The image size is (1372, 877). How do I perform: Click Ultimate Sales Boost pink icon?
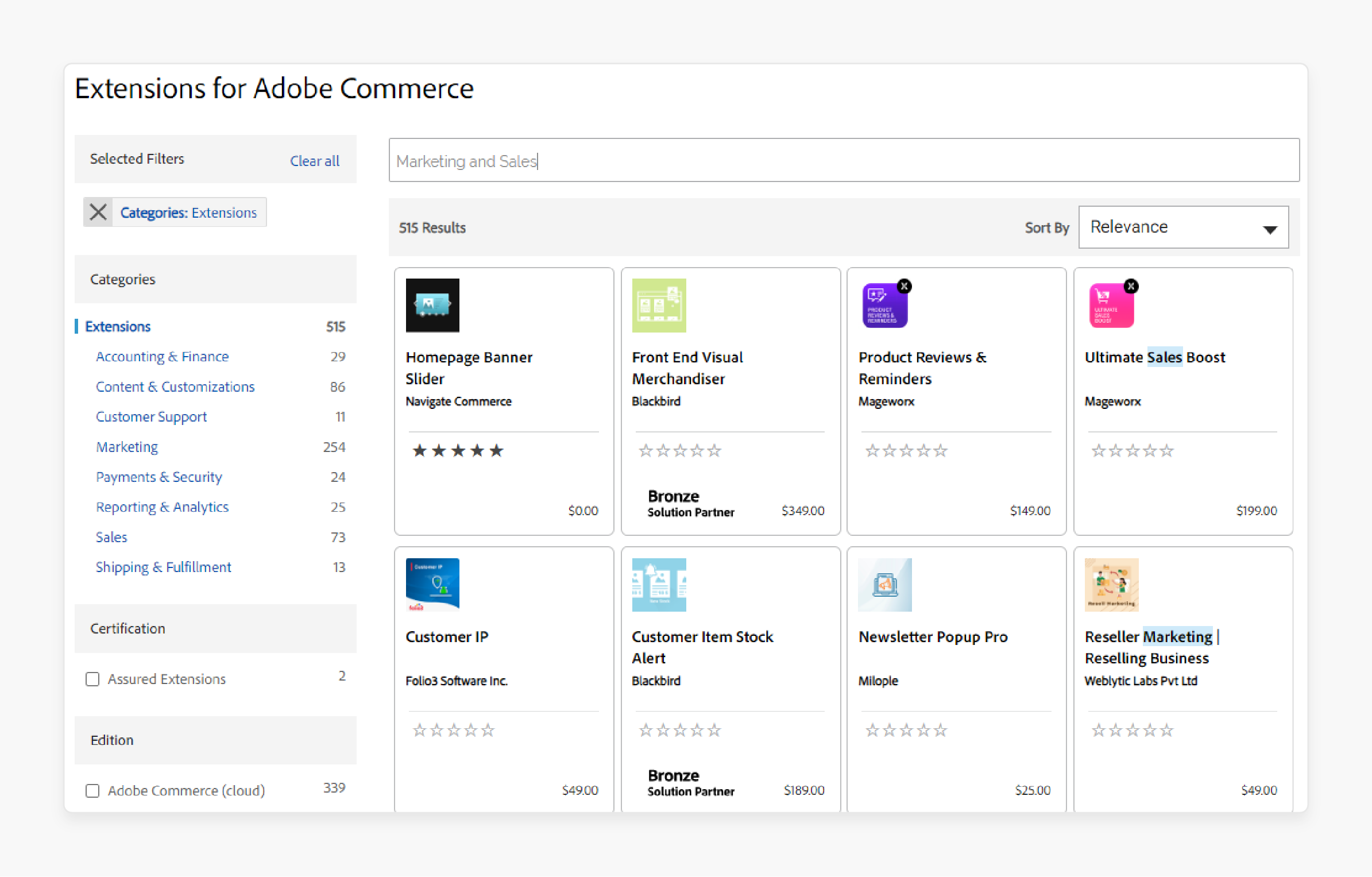(x=1111, y=306)
